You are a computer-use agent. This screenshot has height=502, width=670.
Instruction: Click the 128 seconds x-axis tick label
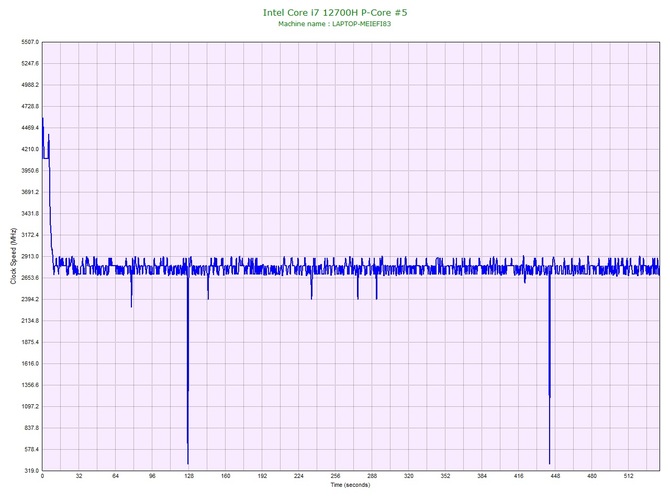tap(189, 476)
